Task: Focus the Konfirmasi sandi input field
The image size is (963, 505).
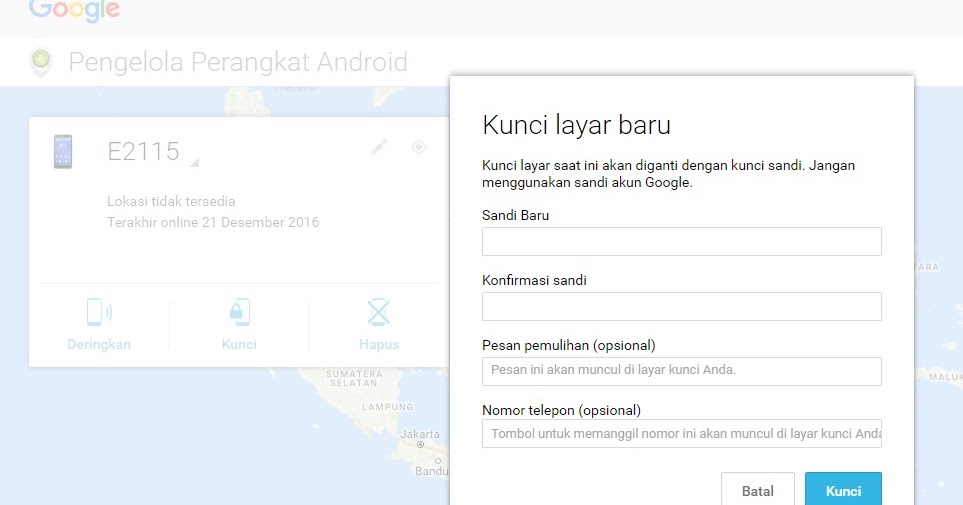Action: tap(682, 307)
